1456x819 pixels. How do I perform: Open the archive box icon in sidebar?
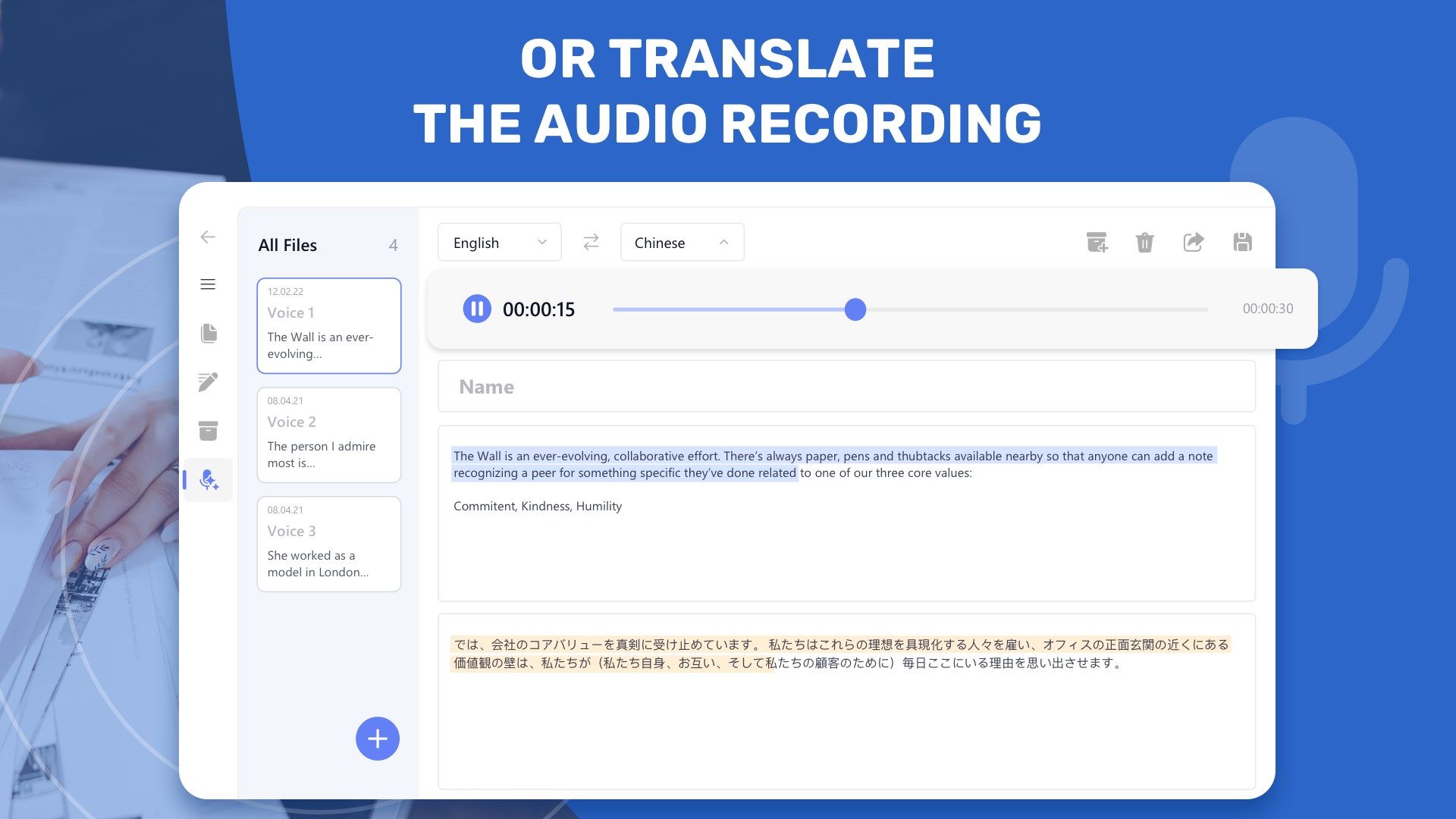click(209, 431)
